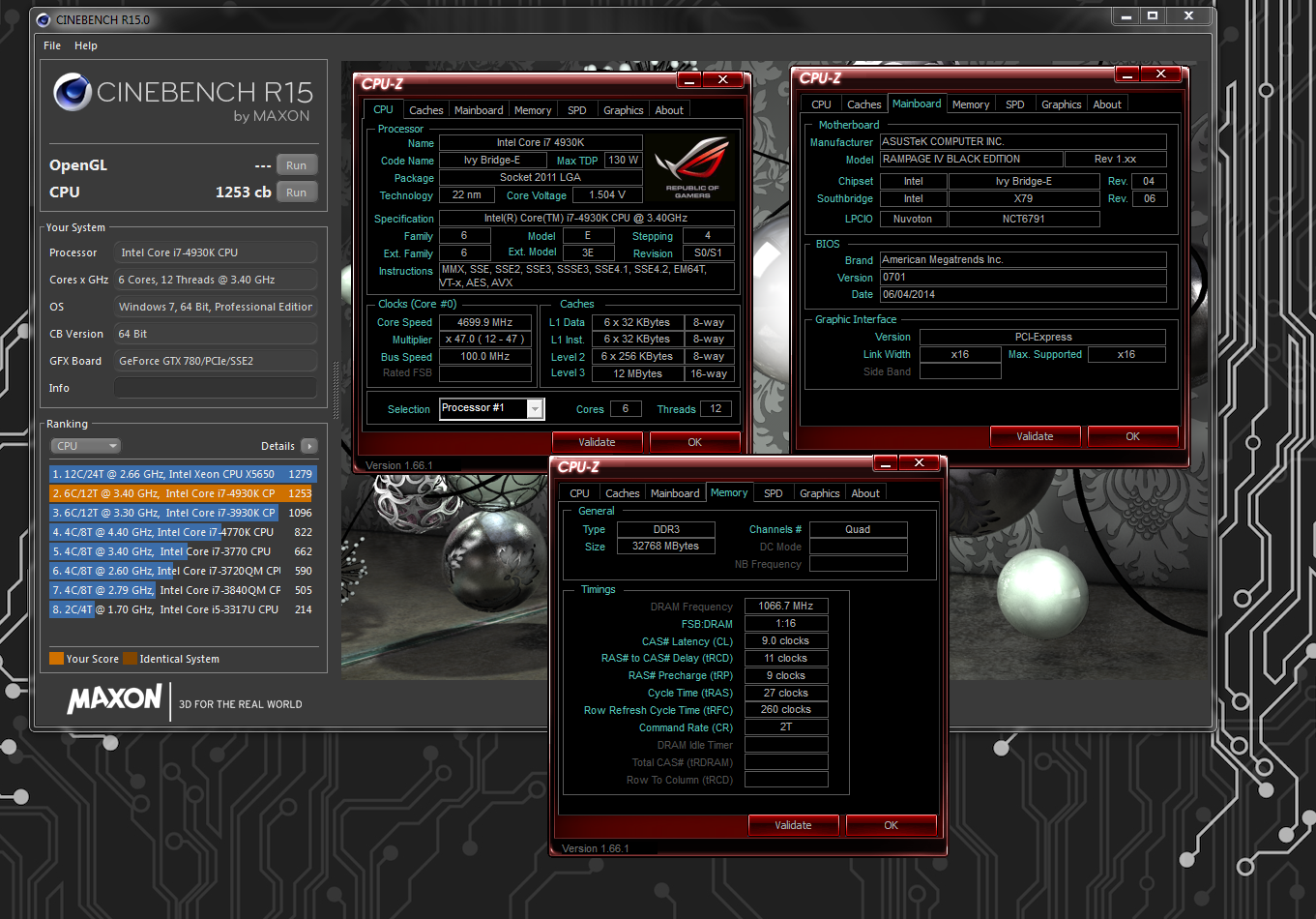1316x919 pixels.
Task: Click the DRAM Frequency value 1066.7 MHz
Action: 785,606
